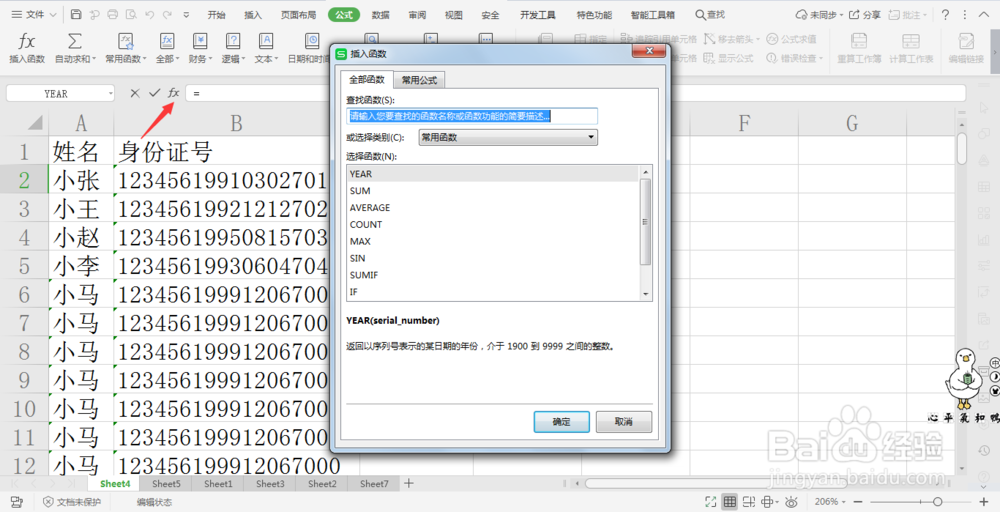The height and width of the screenshot is (512, 1000).
Task: Click the print icon in the quick access toolbar
Action: [113, 14]
